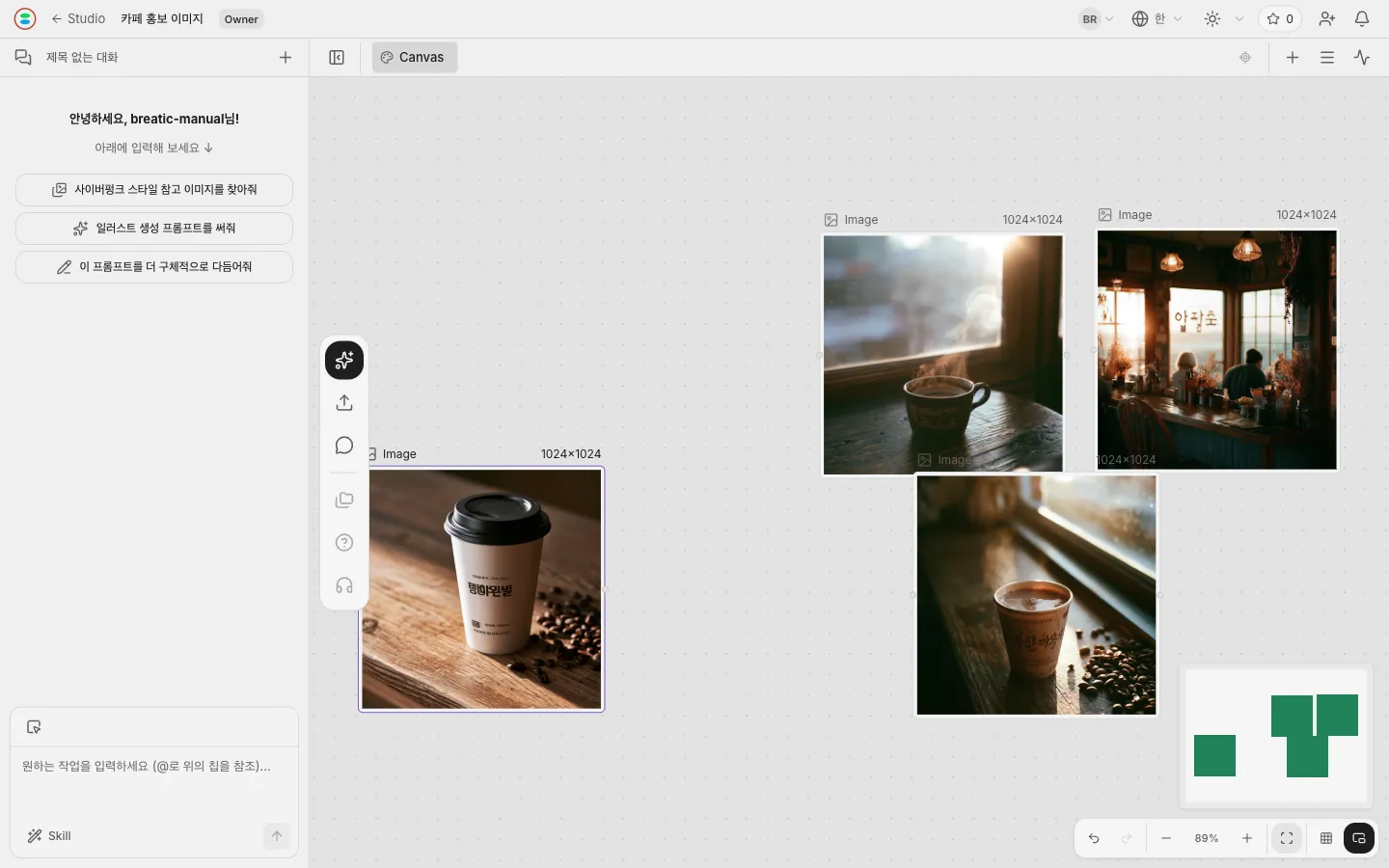Open the activity pulse icon
Screen dimensions: 1389x868
click(1362, 58)
